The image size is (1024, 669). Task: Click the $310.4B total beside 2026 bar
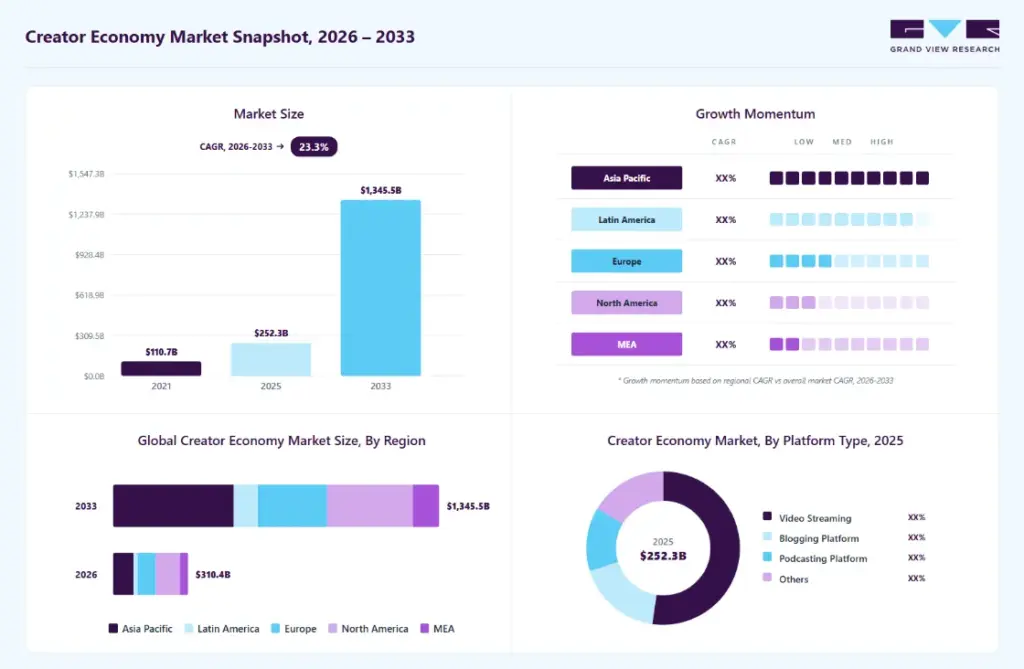point(213,574)
